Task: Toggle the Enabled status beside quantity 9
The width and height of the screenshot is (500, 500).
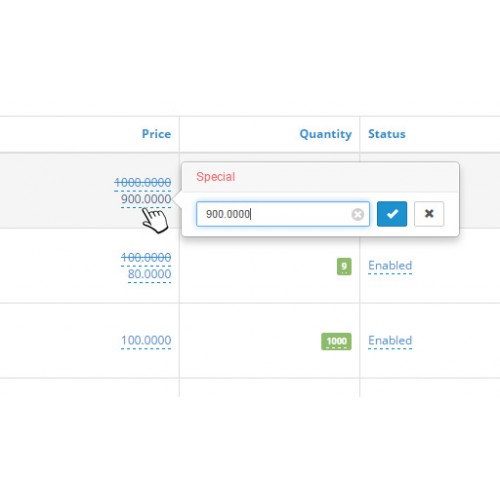Action: (390, 266)
